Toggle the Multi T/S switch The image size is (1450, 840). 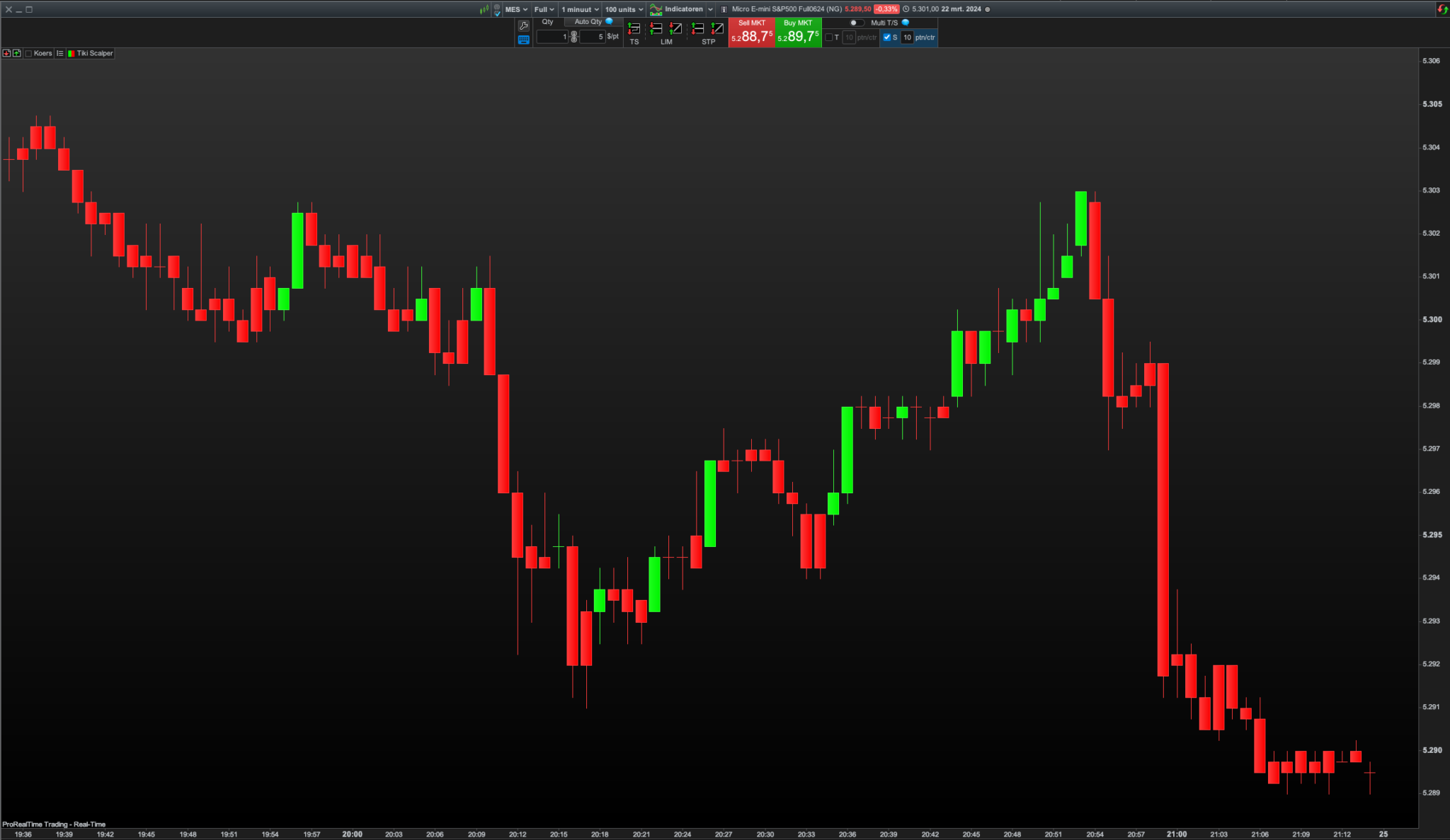tap(856, 23)
